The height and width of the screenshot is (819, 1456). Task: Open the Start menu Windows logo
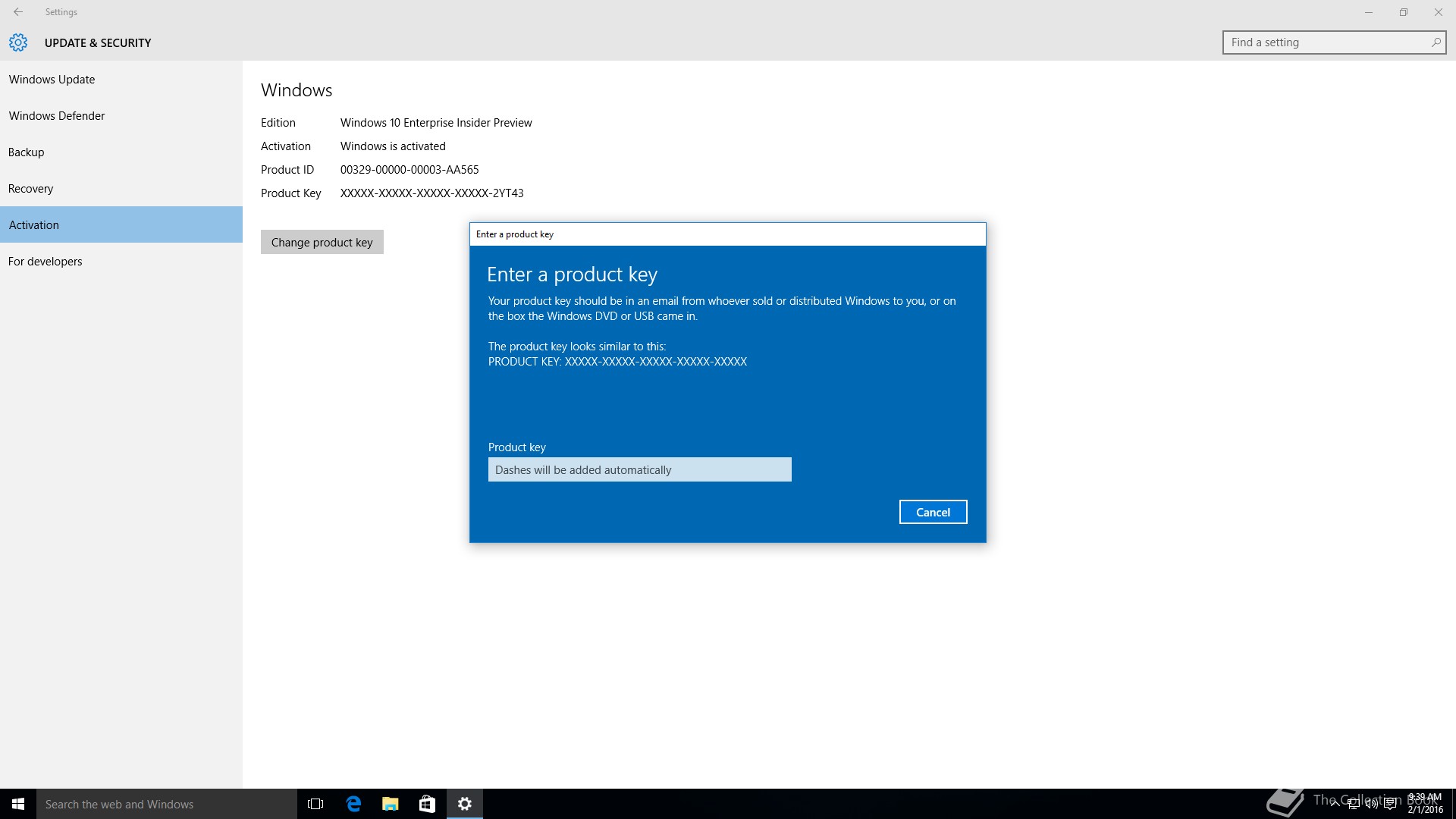coord(18,804)
